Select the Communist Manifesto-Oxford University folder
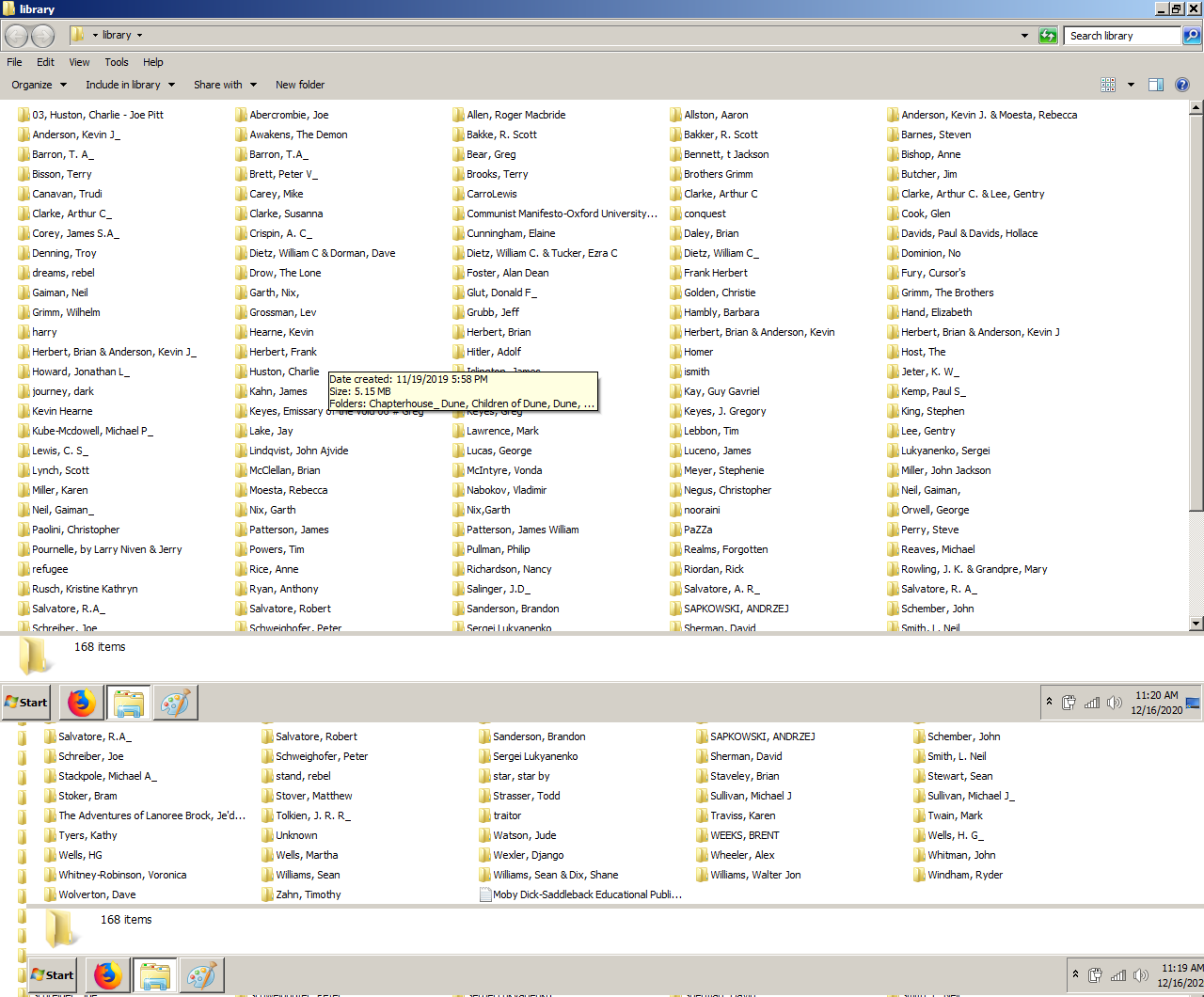The width and height of the screenshot is (1204, 997). 556,214
